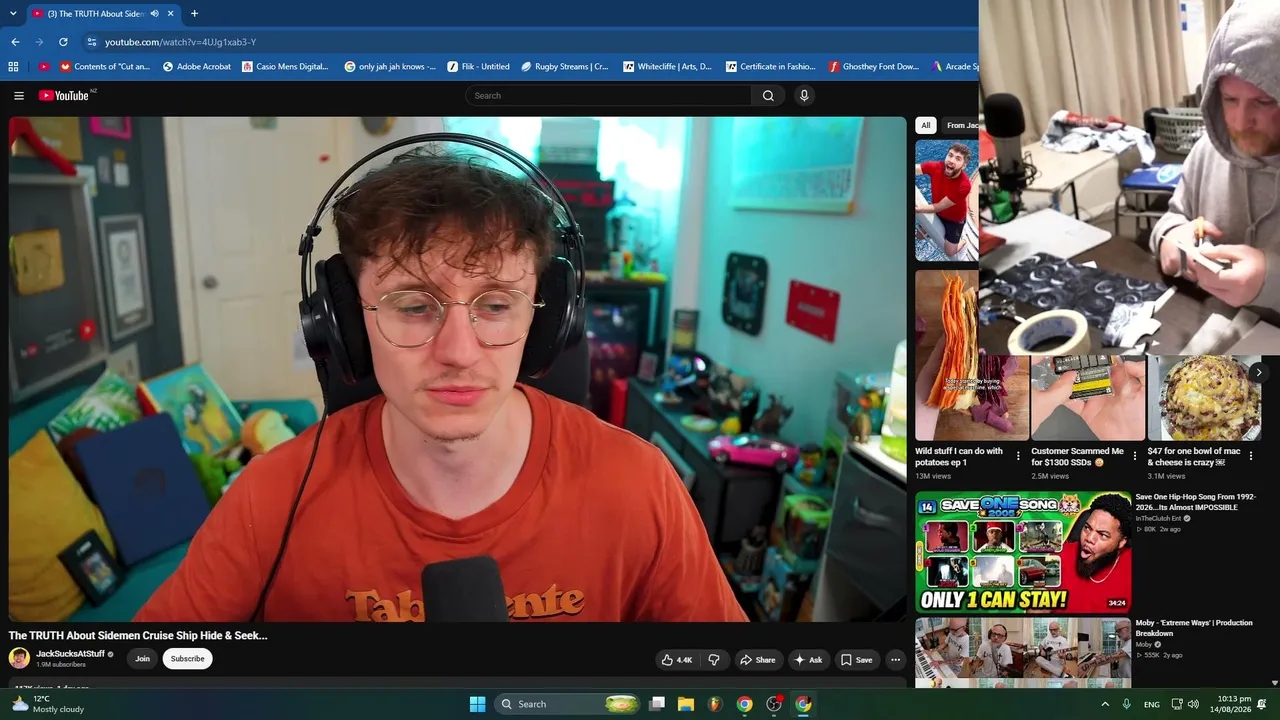Show next Shorts with the right chevron
Image resolution: width=1280 pixels, height=720 pixels.
[x=1258, y=372]
